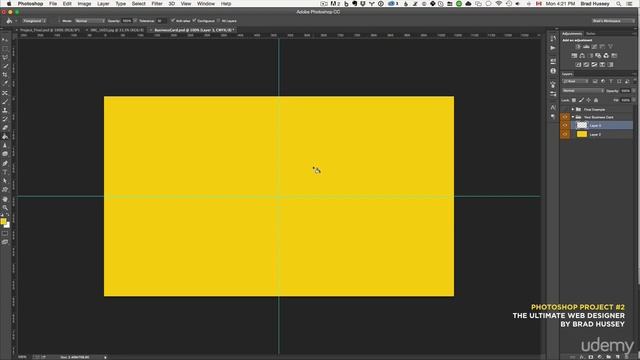Add a Color Balance adjustment
This screenshot has height=360, width=640.
tap(582, 56)
